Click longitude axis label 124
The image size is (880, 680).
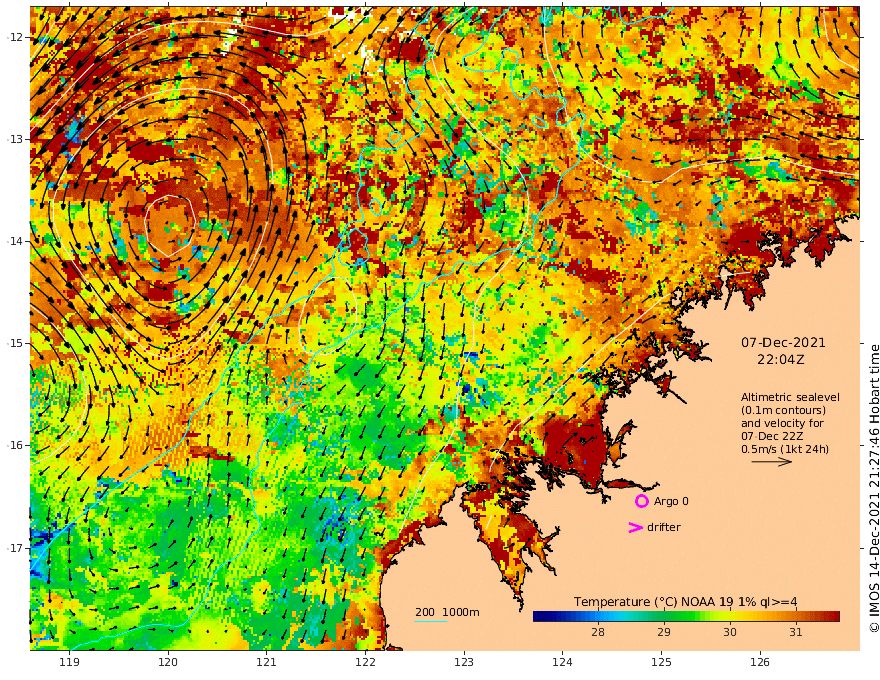[x=563, y=663]
